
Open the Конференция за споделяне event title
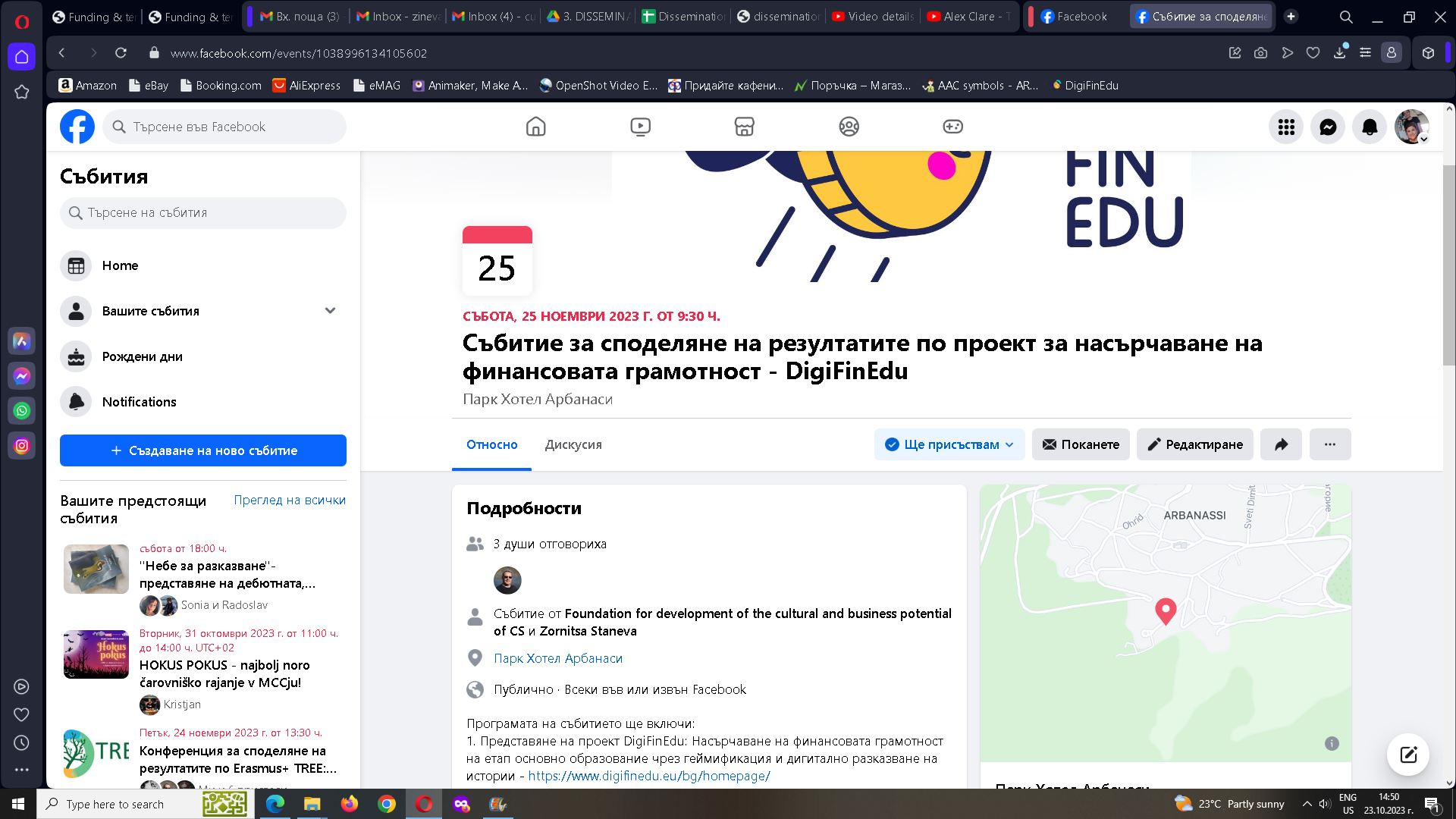coord(238,759)
